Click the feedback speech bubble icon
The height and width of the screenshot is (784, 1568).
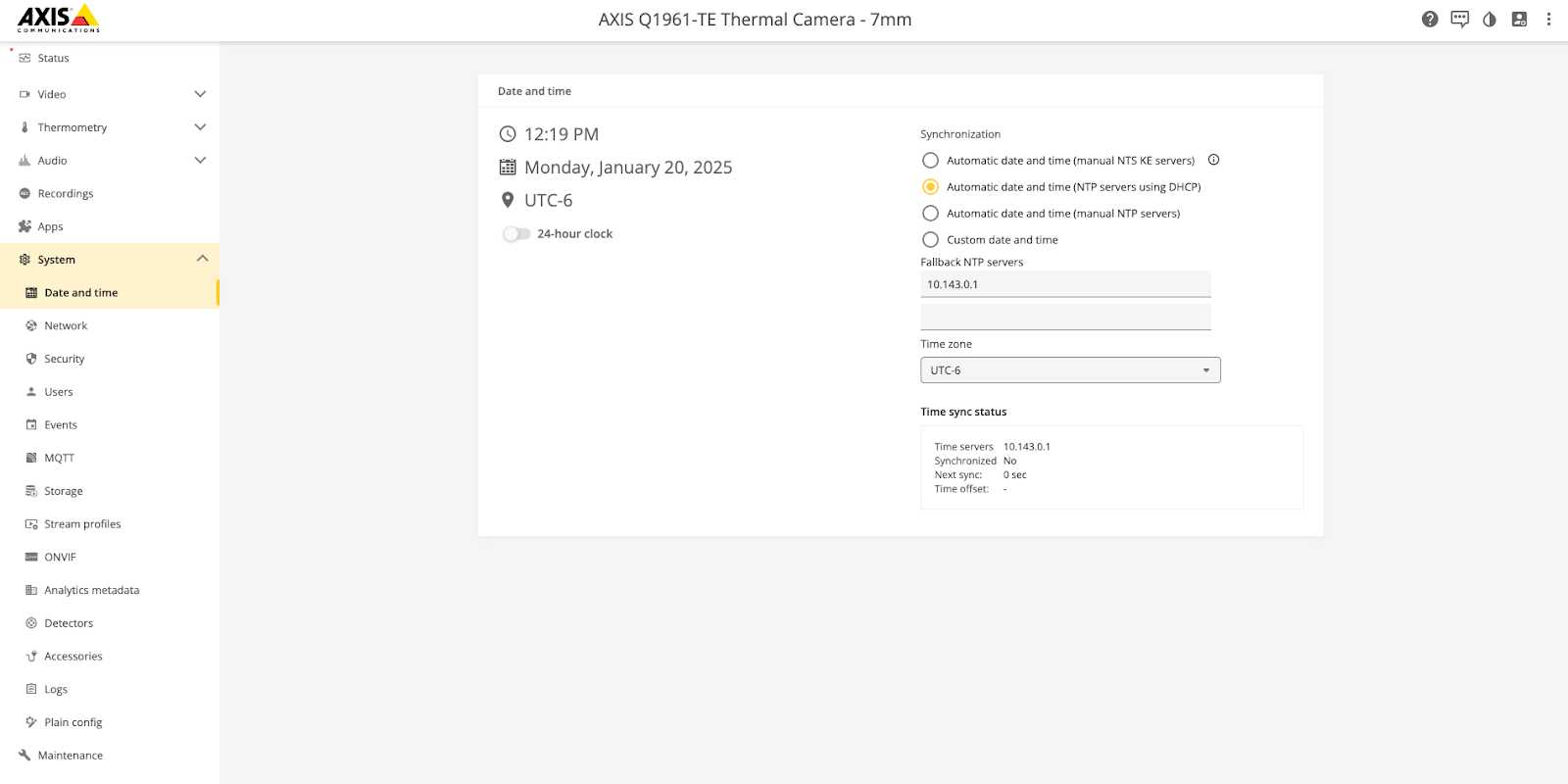(1459, 20)
